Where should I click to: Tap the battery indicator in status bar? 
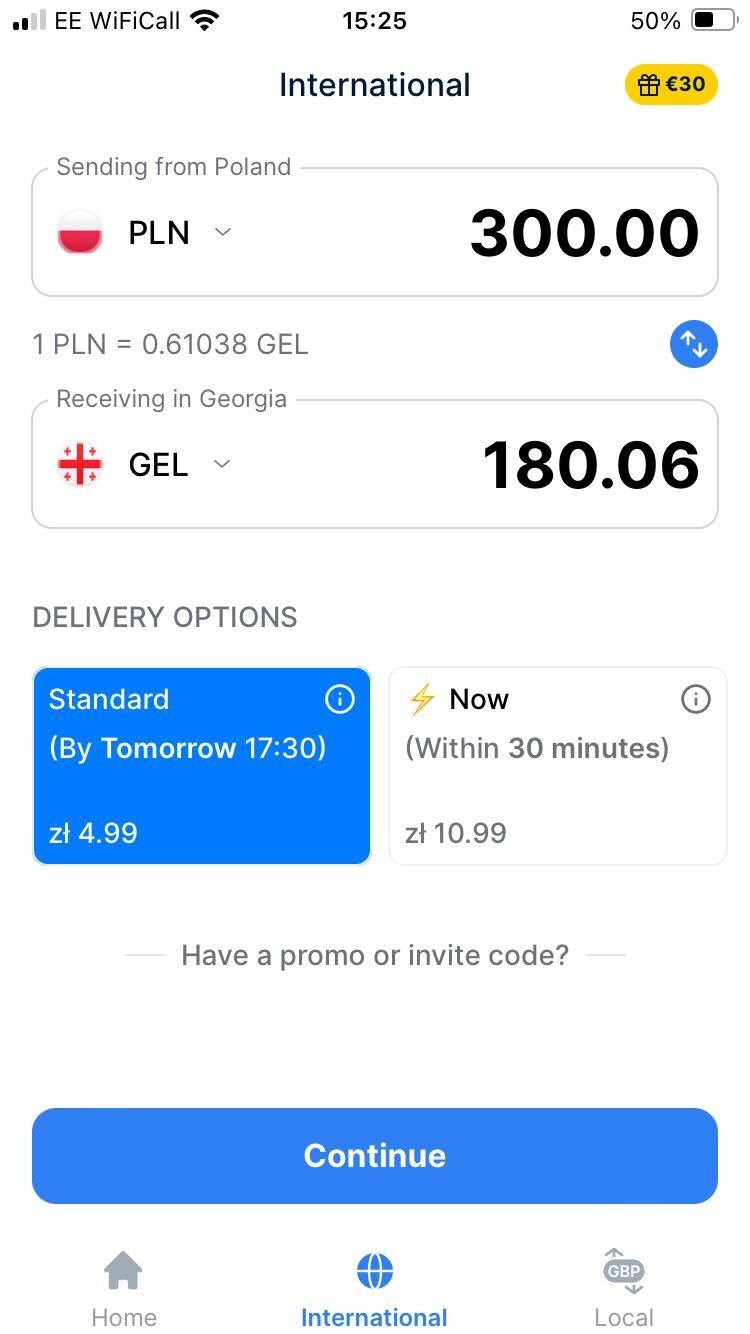pyautogui.click(x=714, y=20)
